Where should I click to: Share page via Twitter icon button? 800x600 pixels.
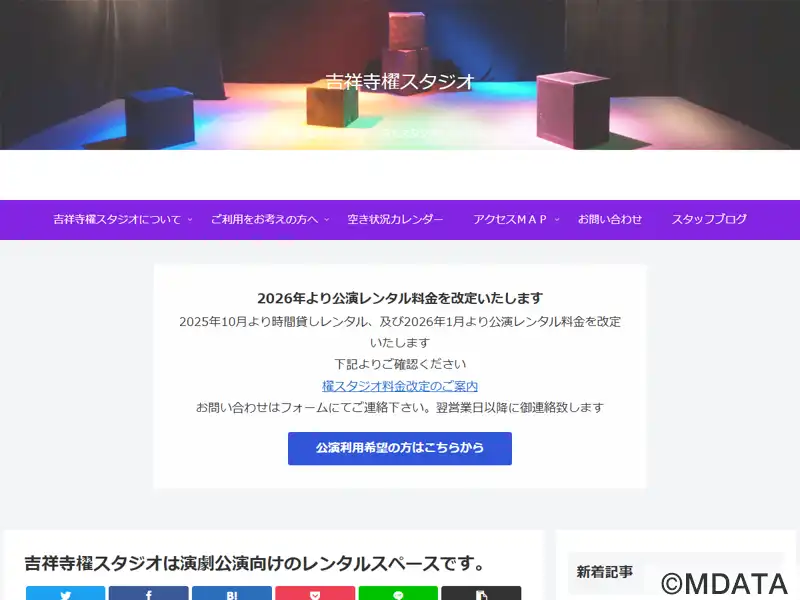coord(65,594)
